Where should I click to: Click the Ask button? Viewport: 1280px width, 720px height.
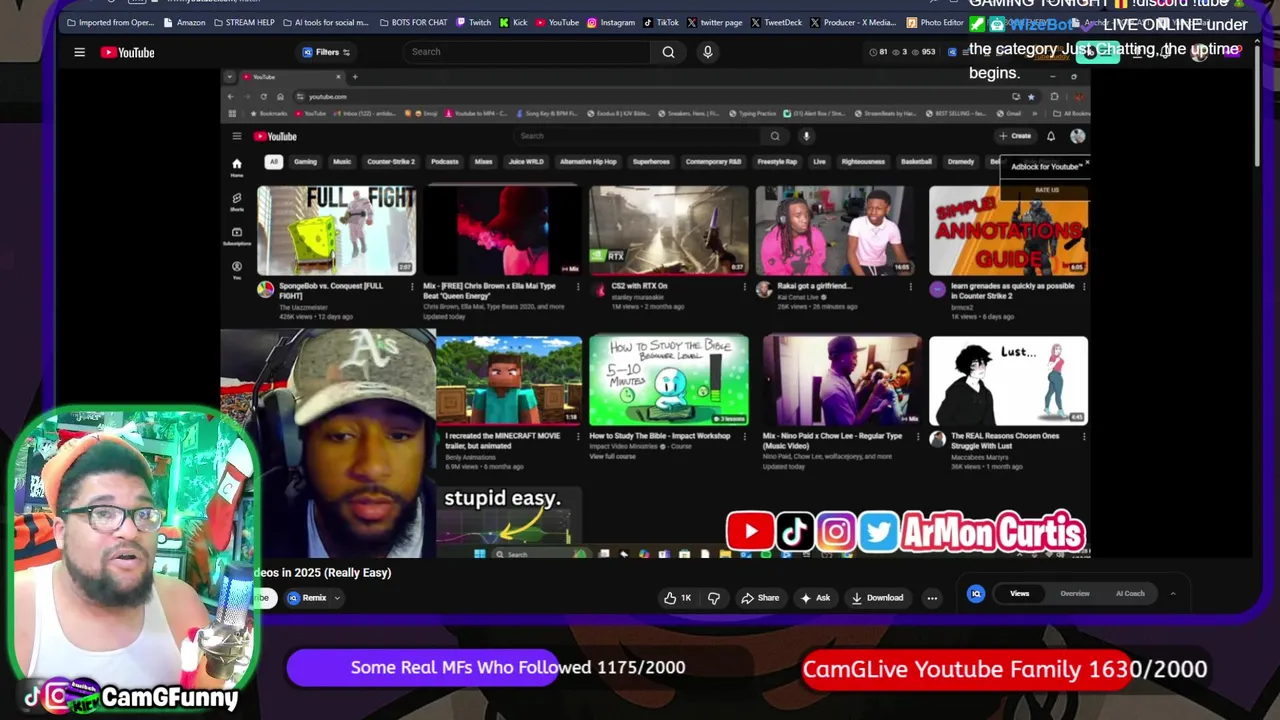coord(815,598)
